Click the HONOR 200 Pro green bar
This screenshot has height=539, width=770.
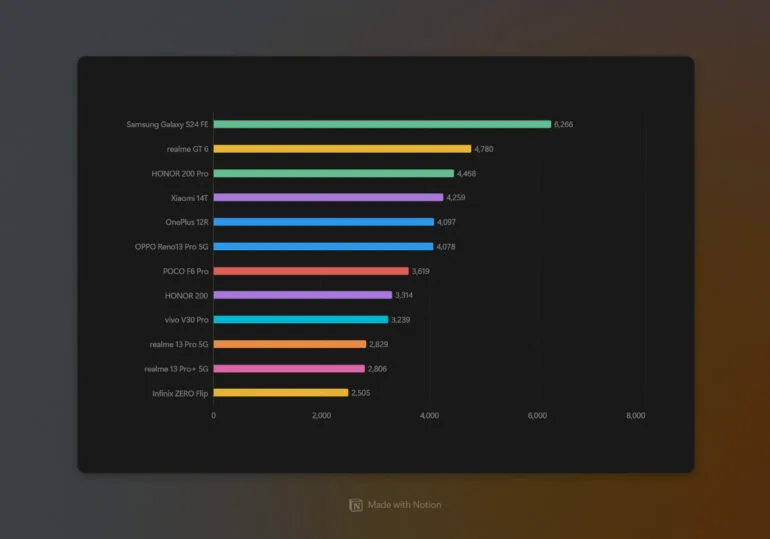click(334, 173)
